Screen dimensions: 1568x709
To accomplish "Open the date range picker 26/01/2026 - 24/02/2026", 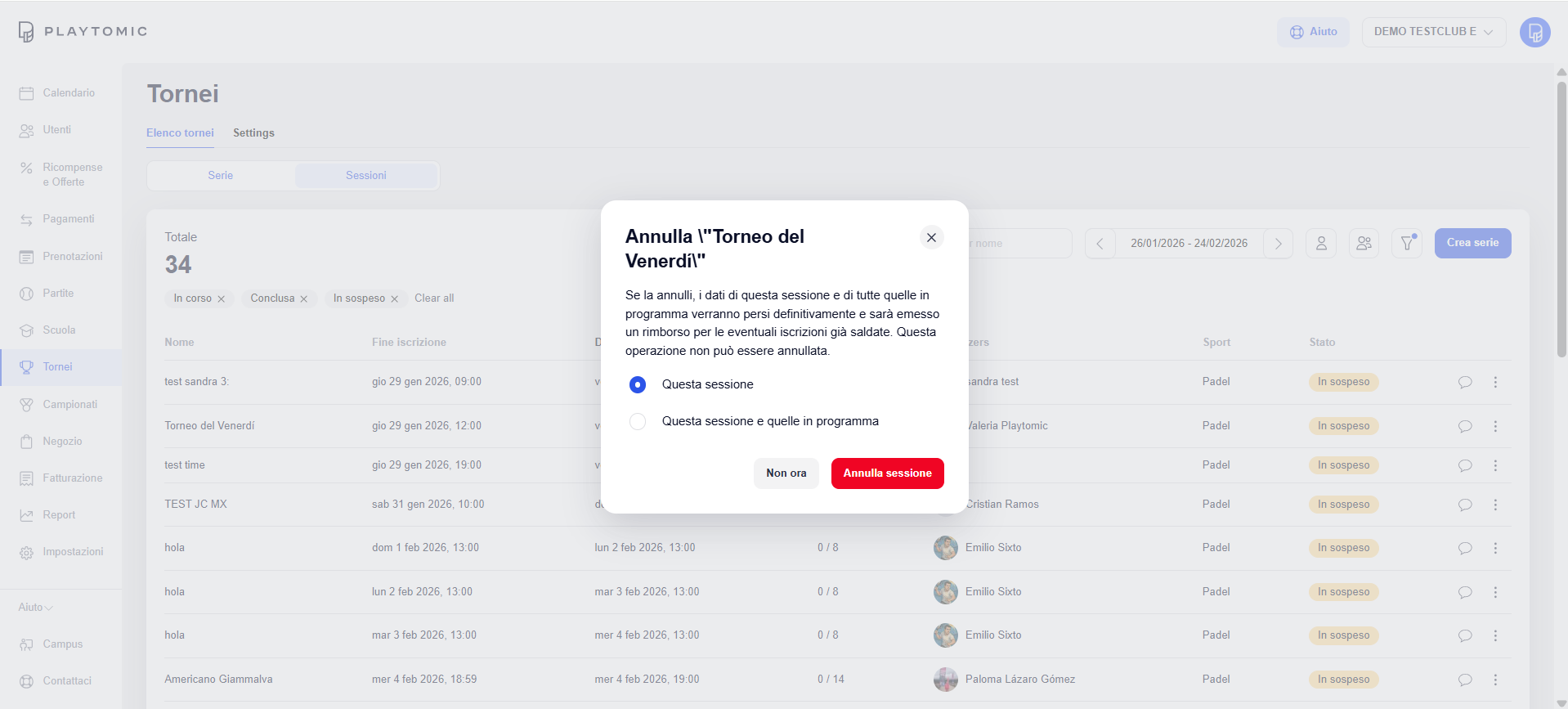I will pos(1189,244).
